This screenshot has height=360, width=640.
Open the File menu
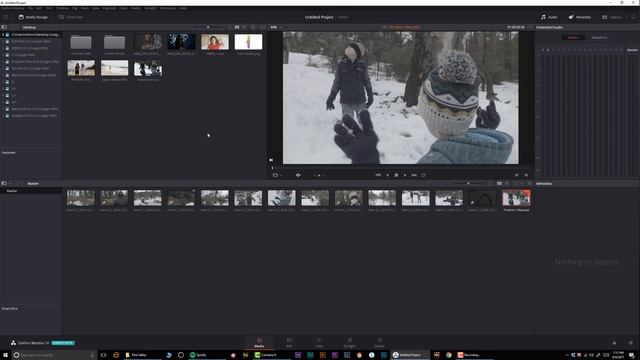(x=31, y=8)
